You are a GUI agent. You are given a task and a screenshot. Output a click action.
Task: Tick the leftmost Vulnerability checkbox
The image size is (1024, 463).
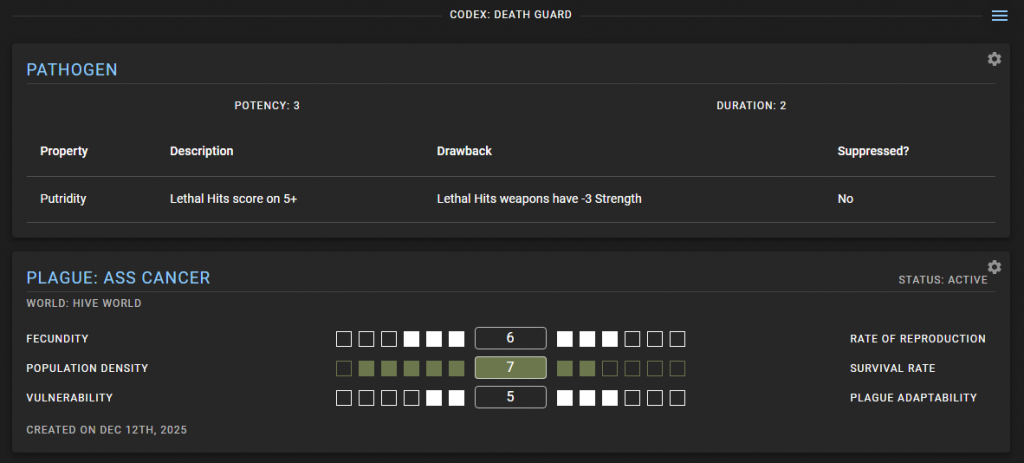coord(344,398)
